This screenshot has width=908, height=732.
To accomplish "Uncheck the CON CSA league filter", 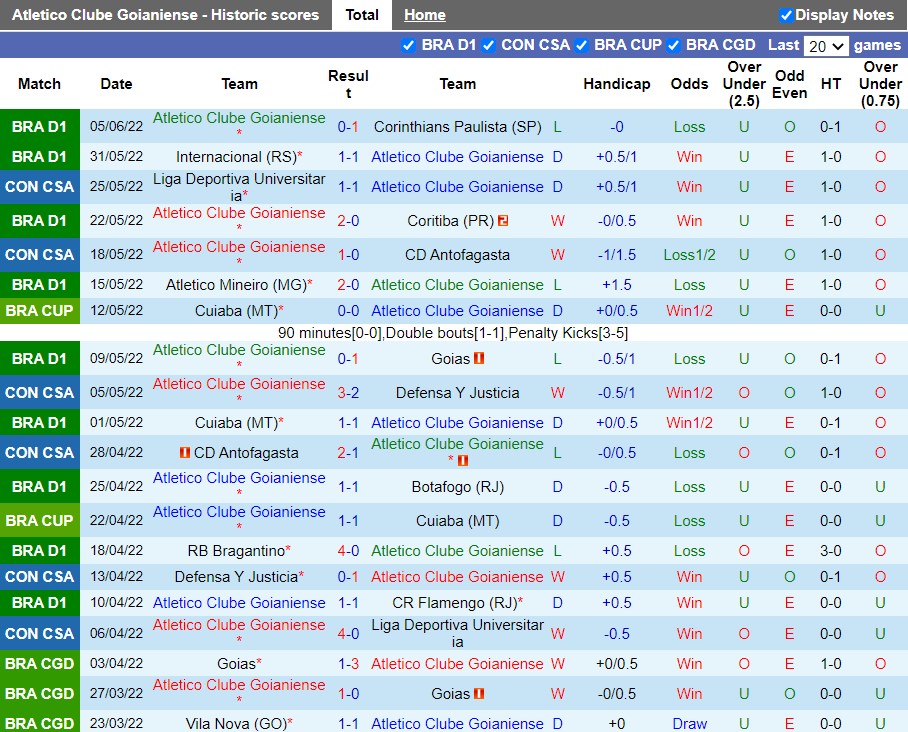I will (488, 45).
